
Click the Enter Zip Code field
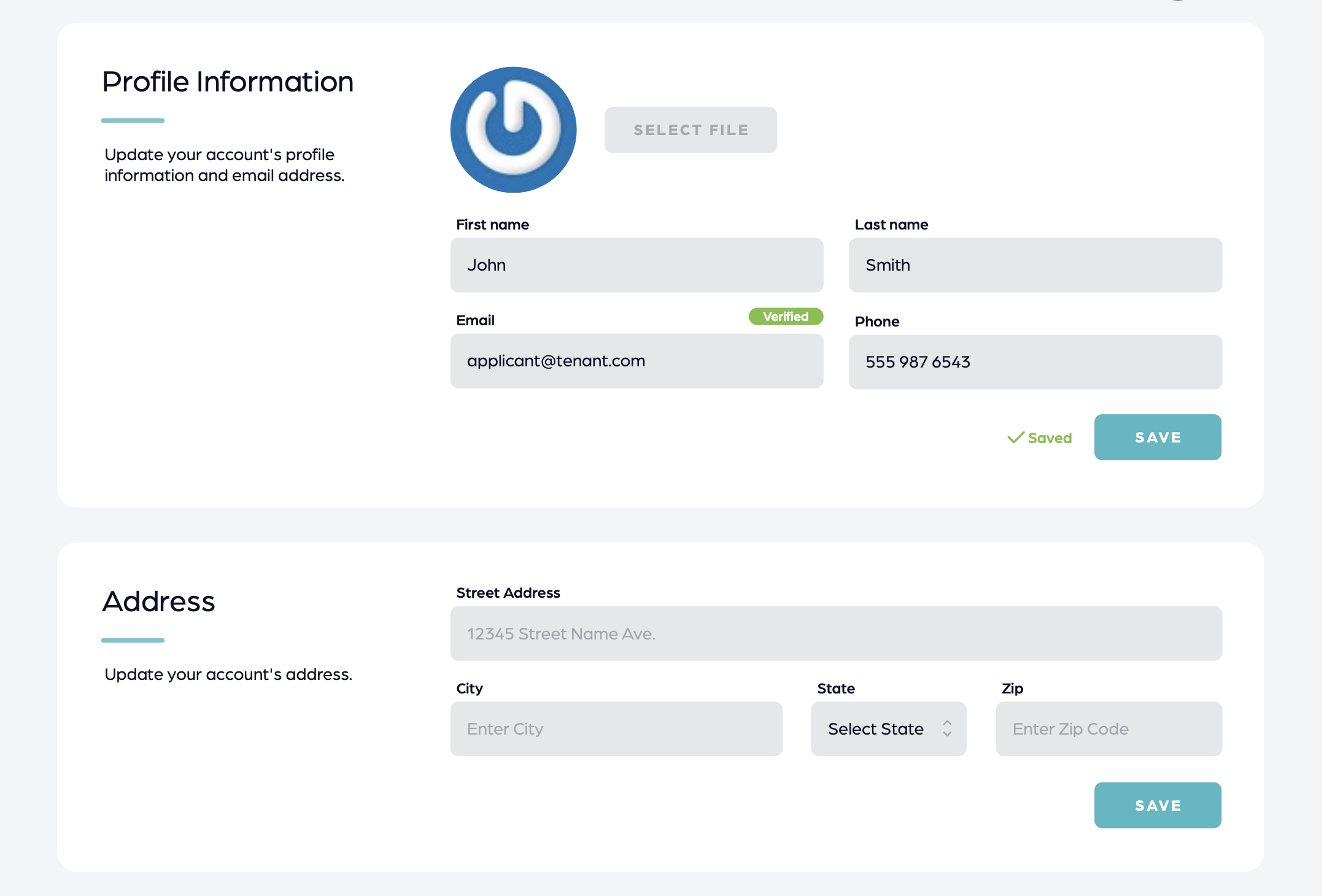1108,729
